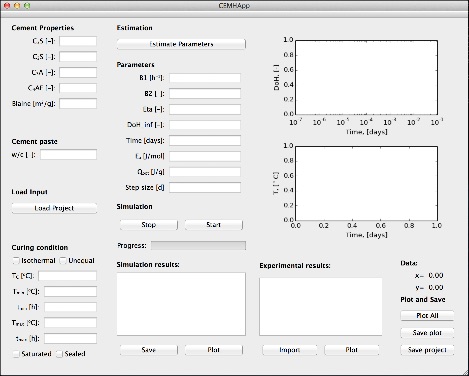Click the DoH versus time plot
Image resolution: width=469 pixels, height=376 pixels.
point(367,77)
